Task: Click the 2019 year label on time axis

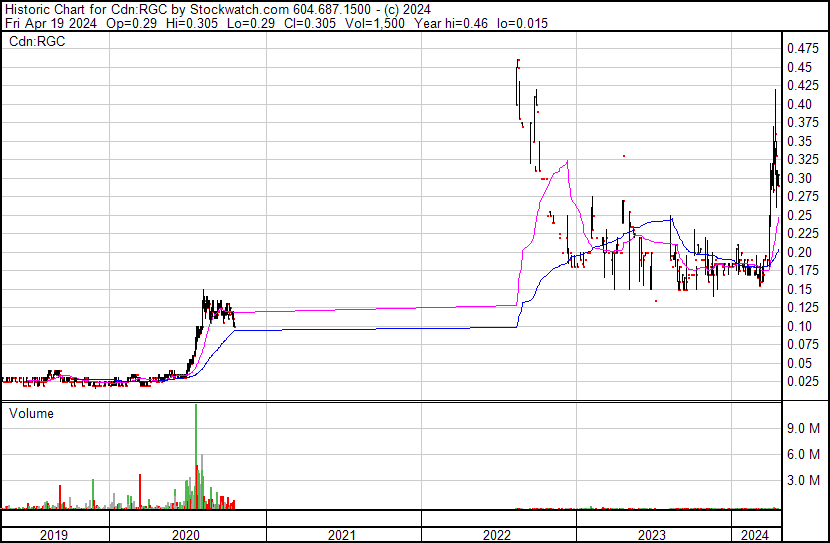Action: [54, 535]
